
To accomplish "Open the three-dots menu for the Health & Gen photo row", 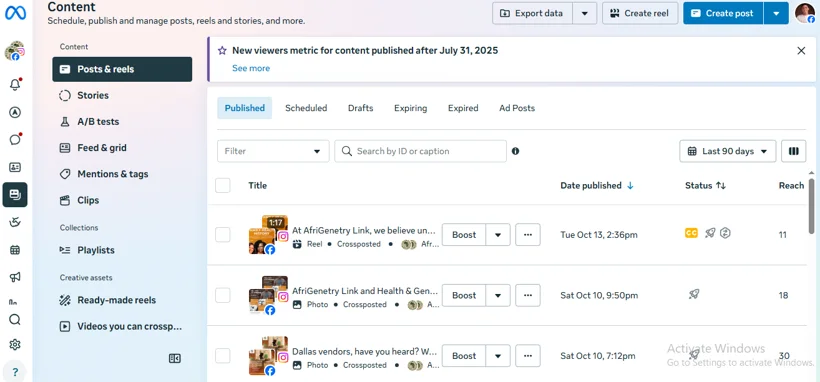I will pos(528,295).
